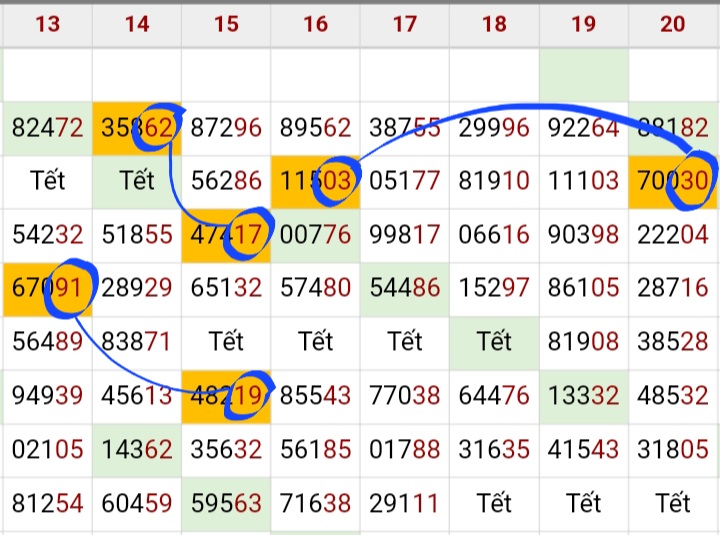Image resolution: width=720 pixels, height=535 pixels.
Task: Select the orange cell 47417
Action: tap(226, 236)
